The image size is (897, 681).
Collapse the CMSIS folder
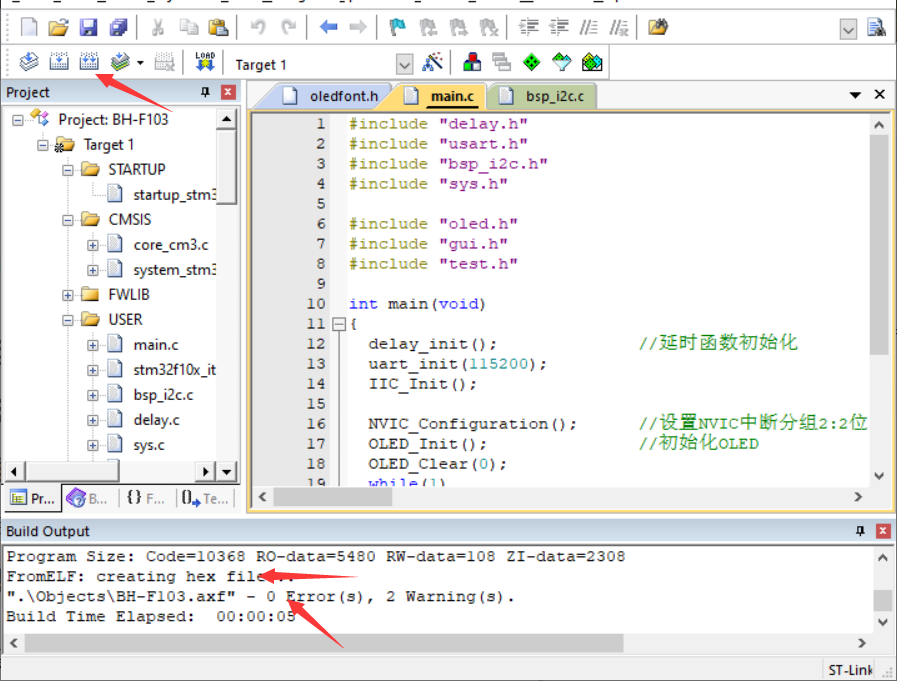68,220
